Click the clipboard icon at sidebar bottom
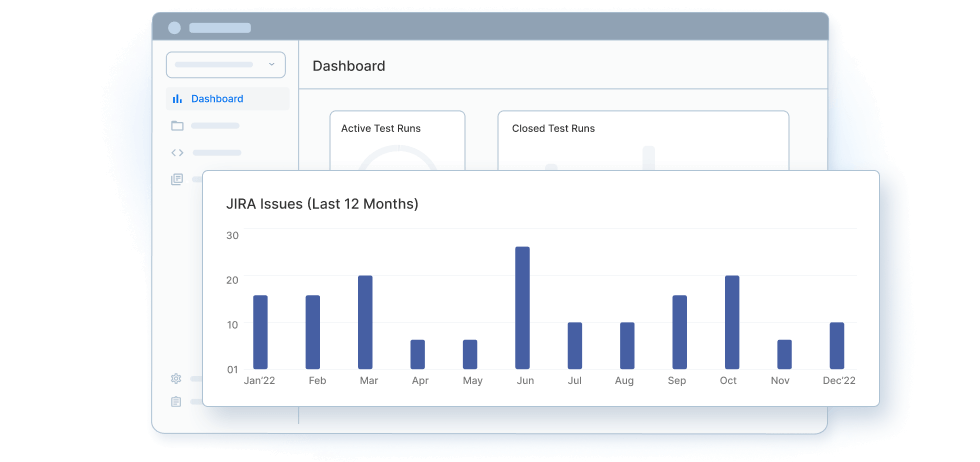Image resolution: width=980 pixels, height=462 pixels. [176, 402]
